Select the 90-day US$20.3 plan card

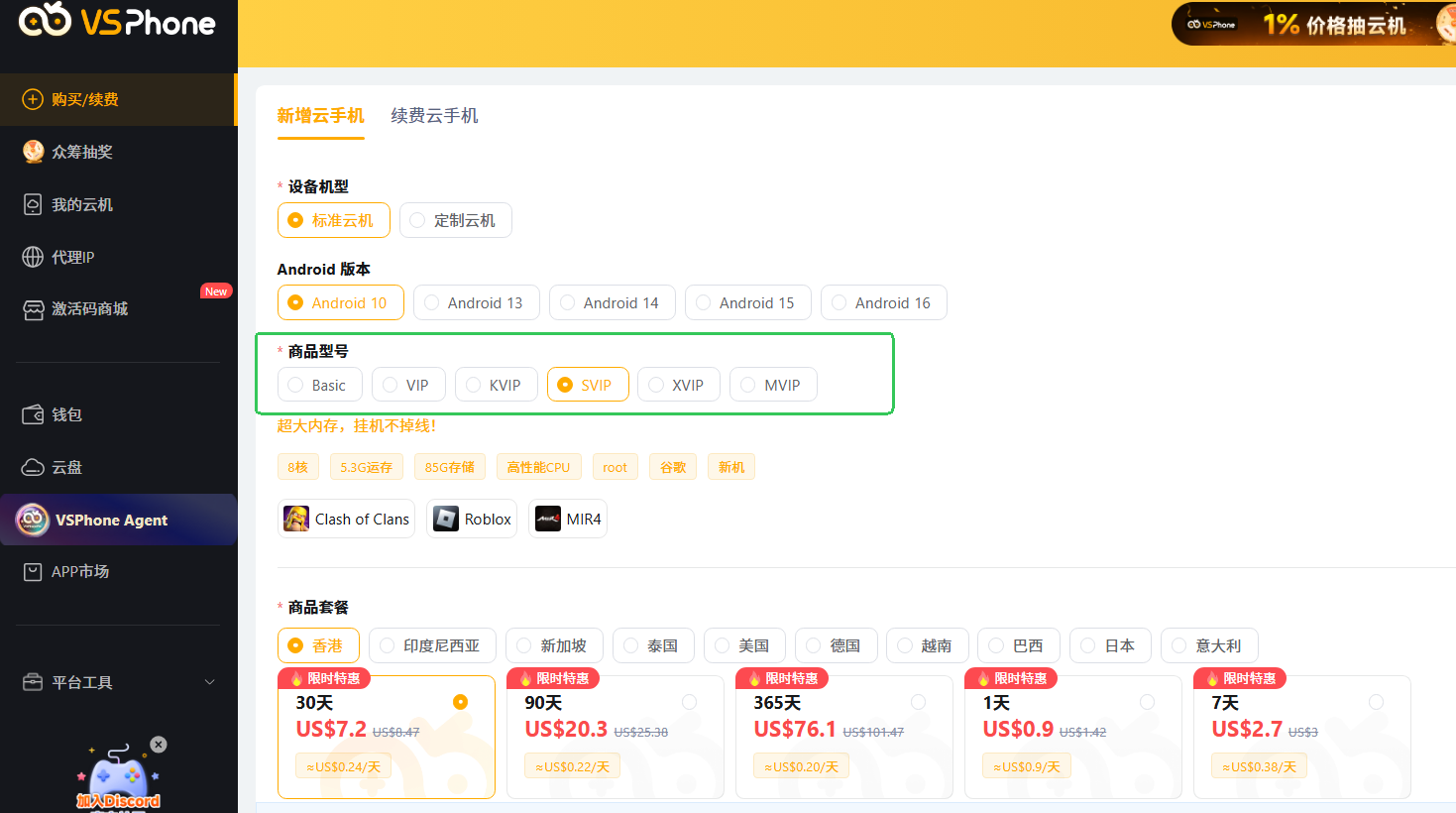click(x=615, y=736)
